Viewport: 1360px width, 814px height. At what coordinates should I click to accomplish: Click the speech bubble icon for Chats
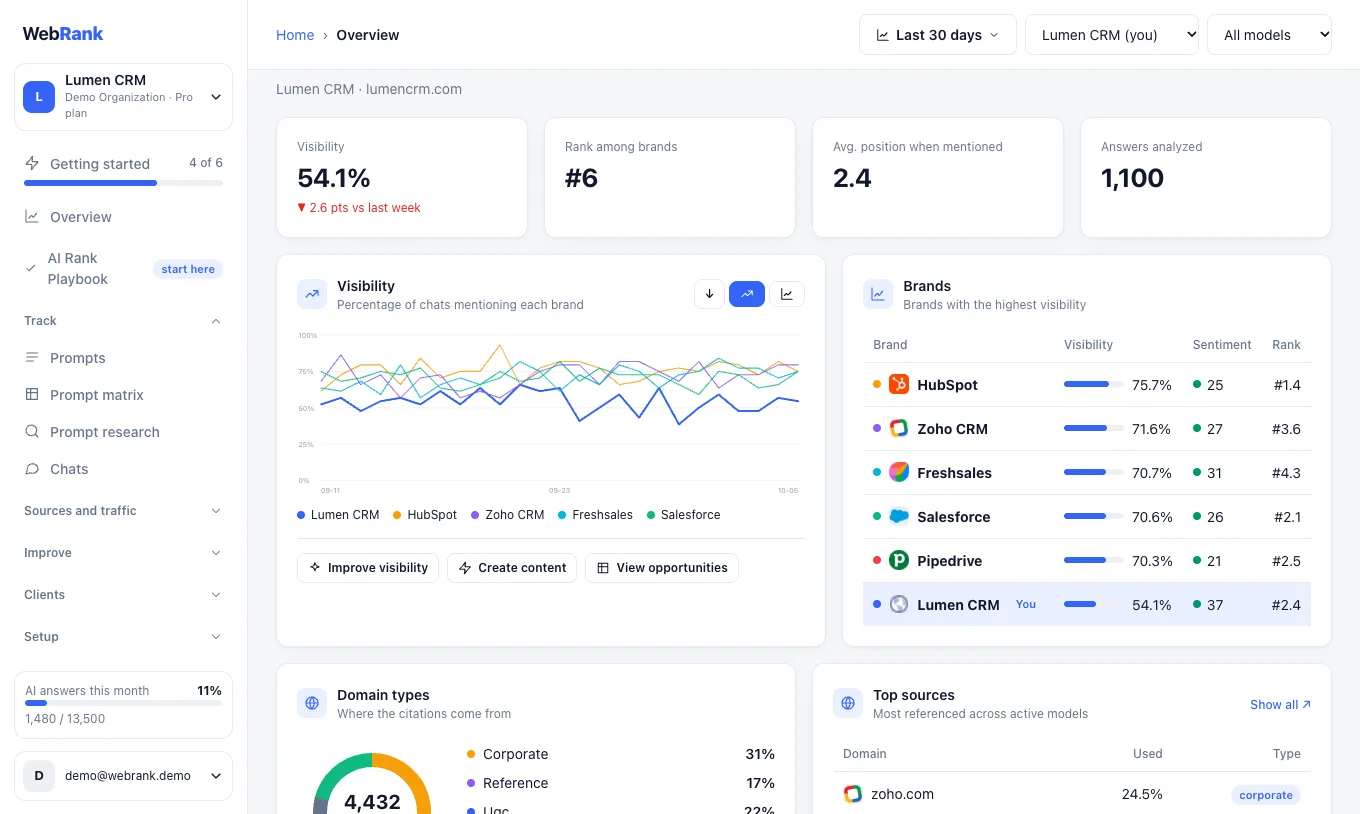pyautogui.click(x=32, y=469)
